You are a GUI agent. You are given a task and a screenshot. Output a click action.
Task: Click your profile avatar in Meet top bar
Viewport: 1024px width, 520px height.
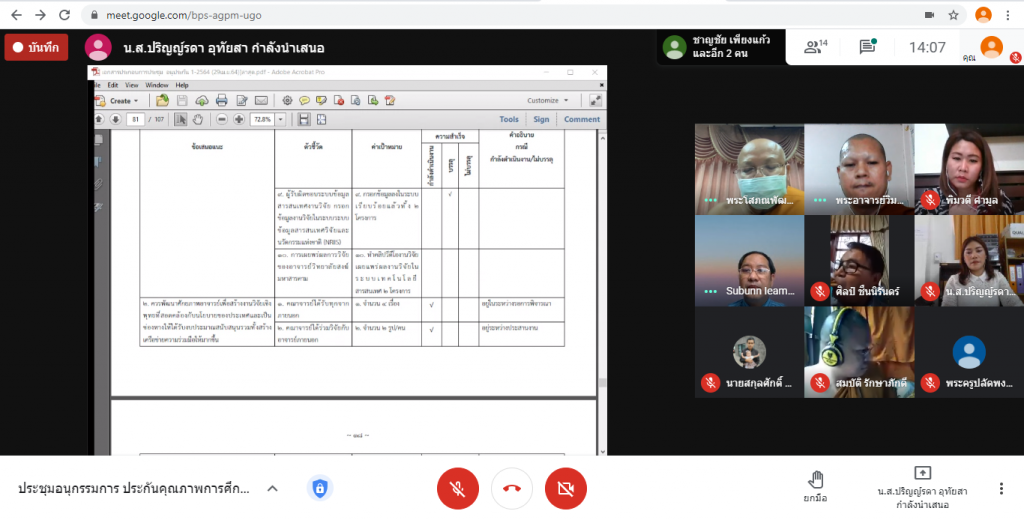pos(991,46)
